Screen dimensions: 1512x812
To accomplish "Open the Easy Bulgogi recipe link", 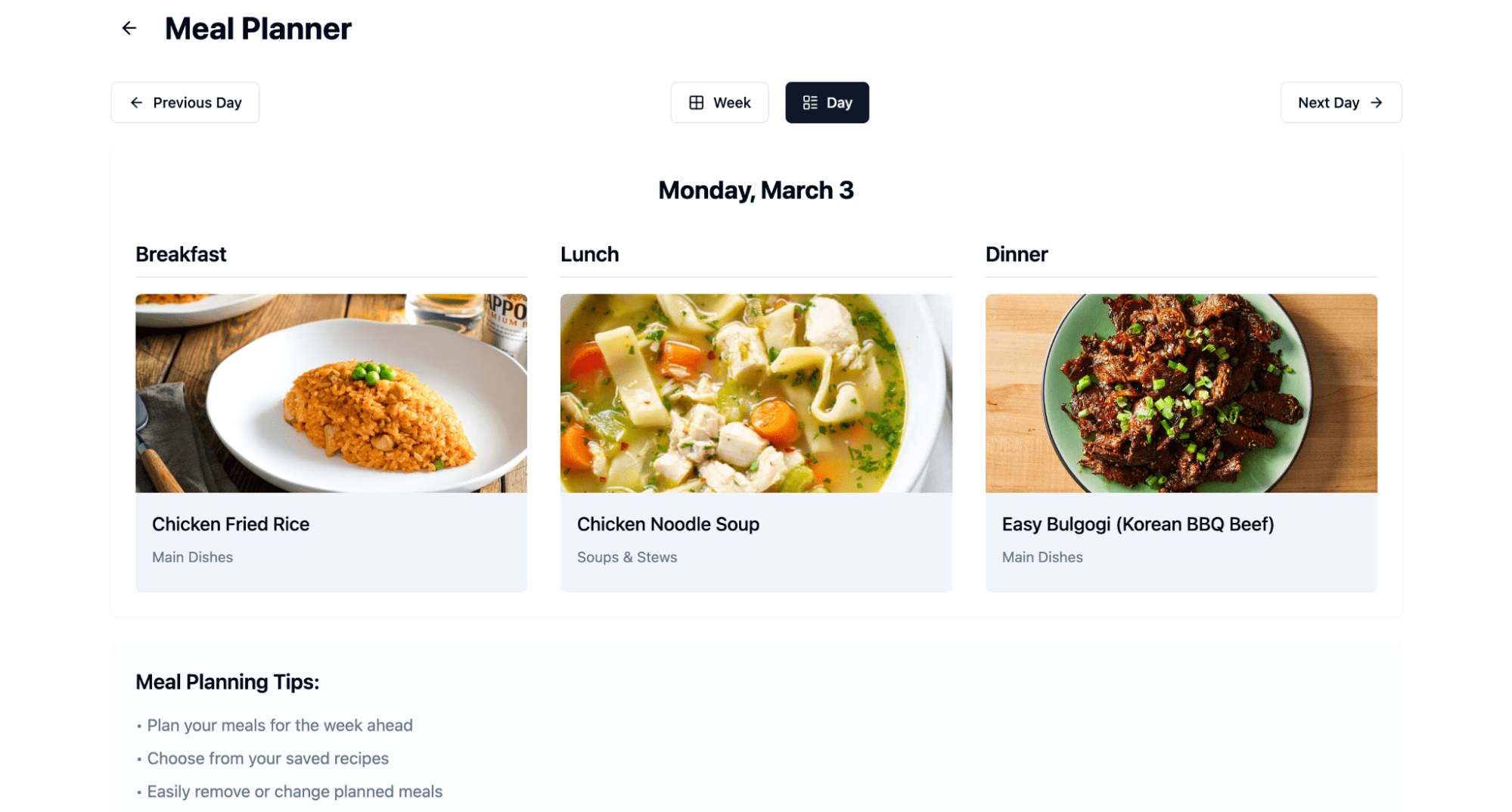I will pos(1138,524).
